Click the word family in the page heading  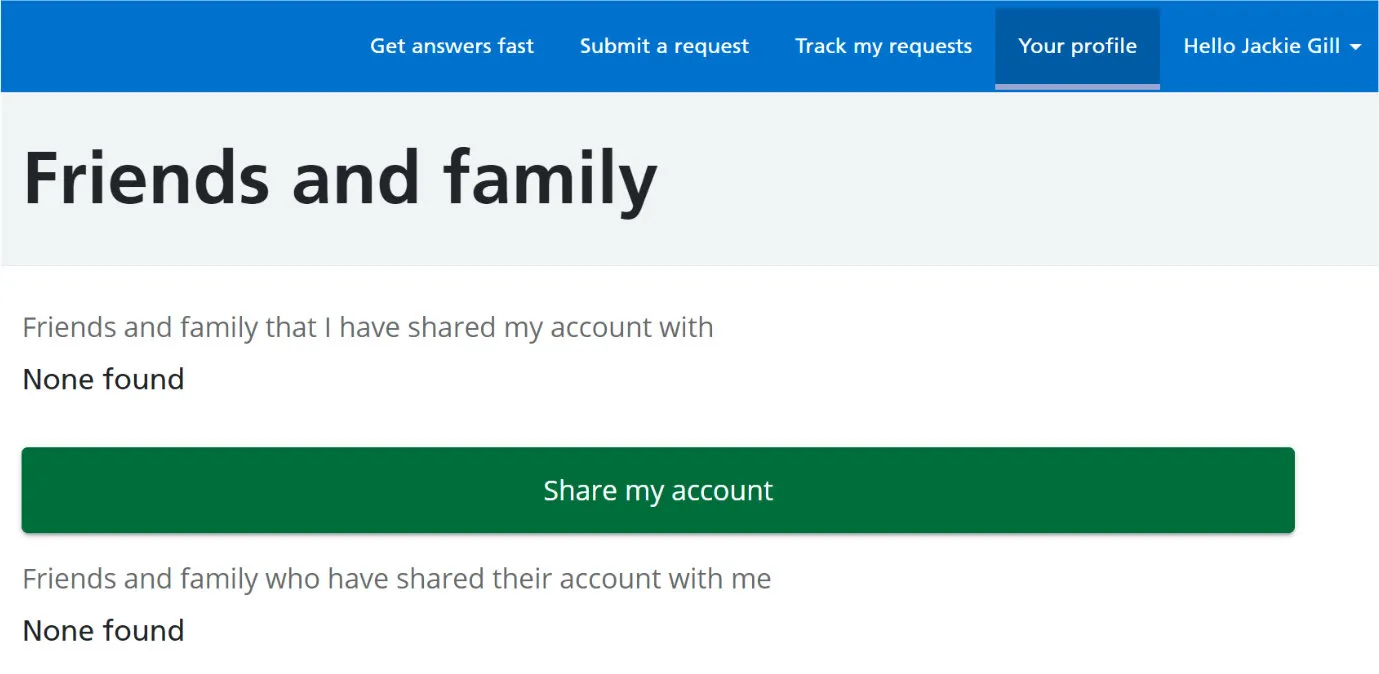pos(550,178)
